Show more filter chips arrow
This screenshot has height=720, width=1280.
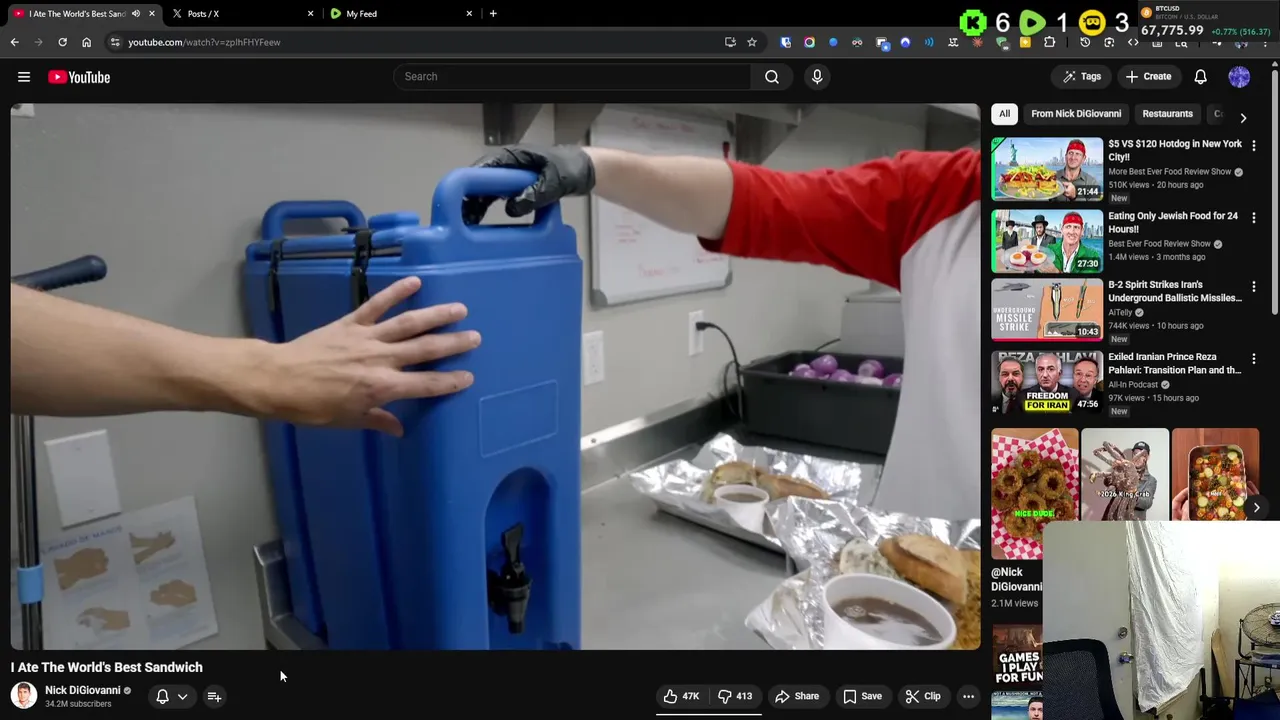tap(1243, 117)
